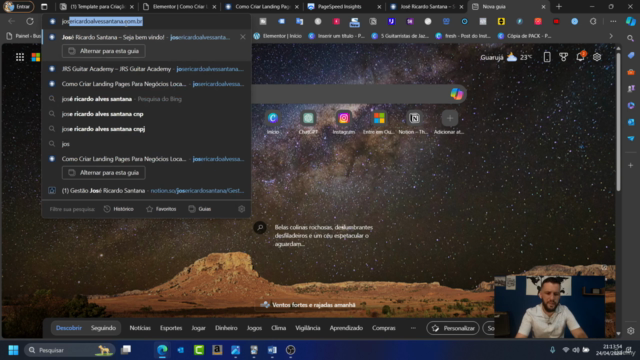The width and height of the screenshot is (640, 360).
Task: Filter suggestions by Histórico
Action: coord(118,209)
